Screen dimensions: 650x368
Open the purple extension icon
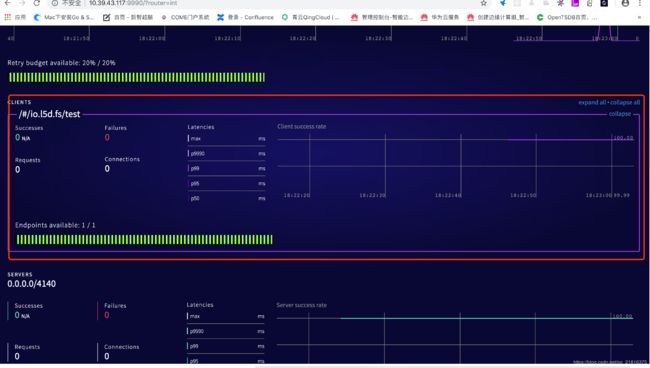pos(575,3)
